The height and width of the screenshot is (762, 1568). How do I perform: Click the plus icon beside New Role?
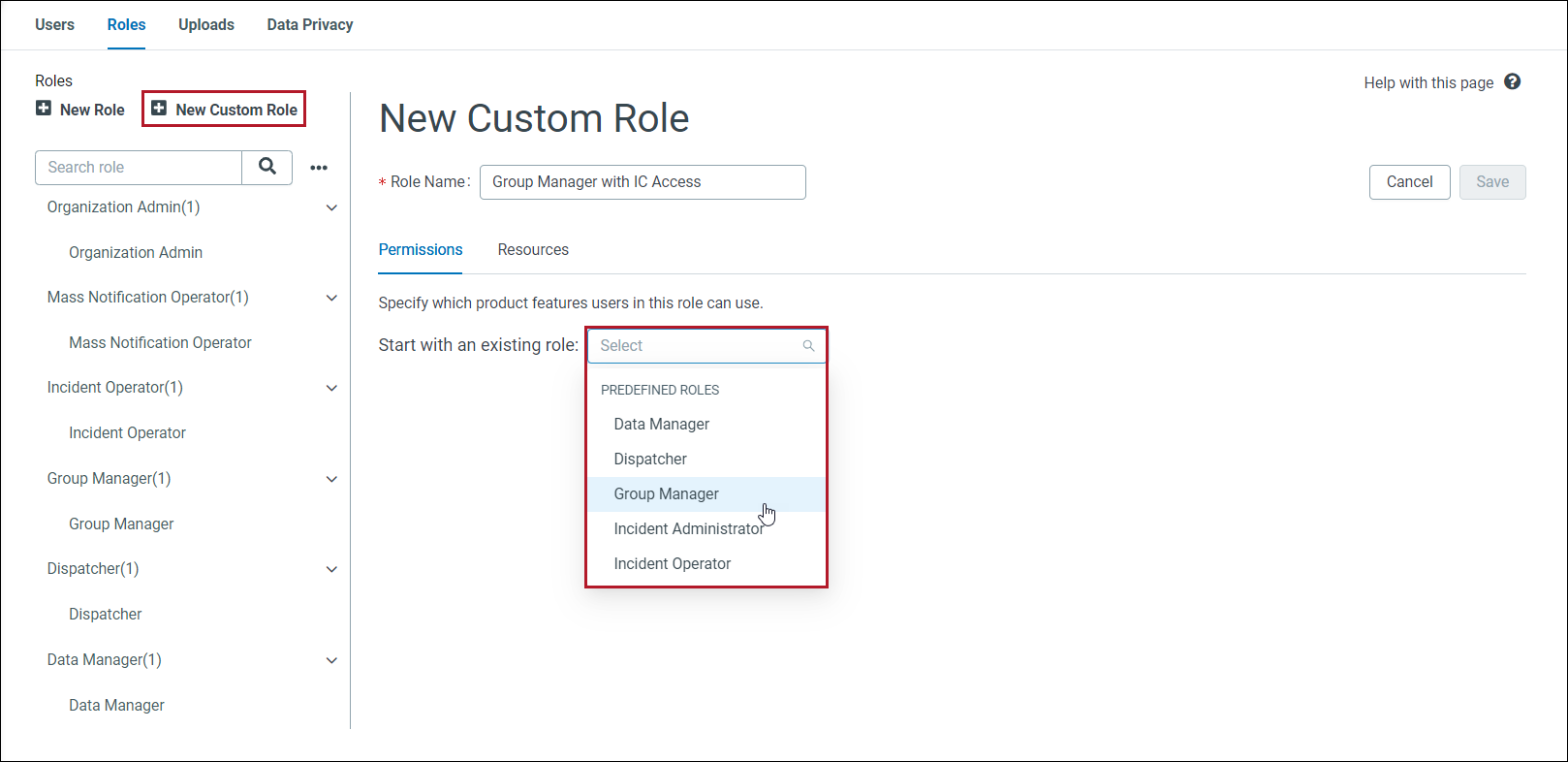(x=44, y=109)
